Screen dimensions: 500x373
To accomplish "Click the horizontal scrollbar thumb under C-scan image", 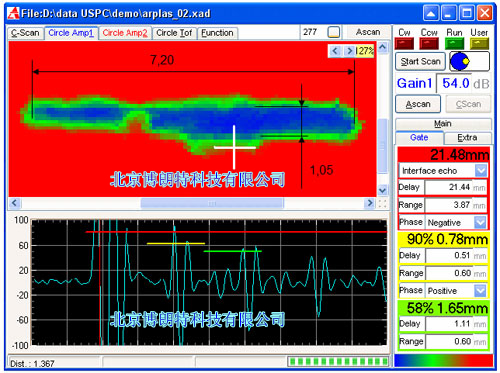I will [212, 203].
